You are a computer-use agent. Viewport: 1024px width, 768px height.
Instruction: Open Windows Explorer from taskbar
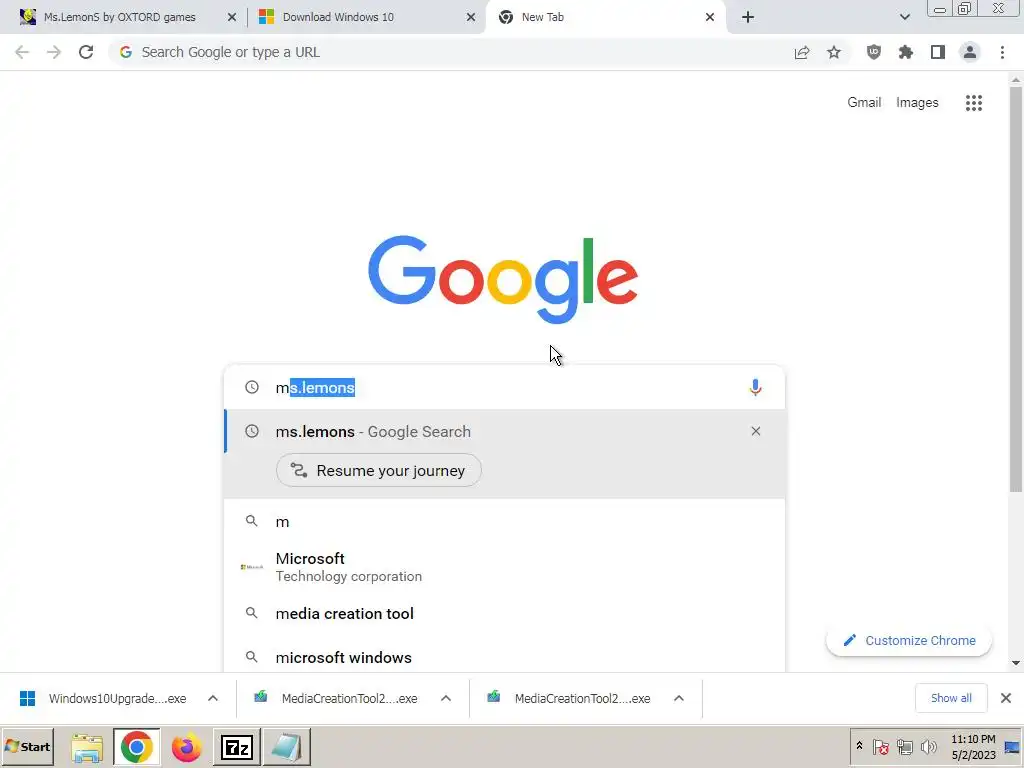(x=87, y=747)
